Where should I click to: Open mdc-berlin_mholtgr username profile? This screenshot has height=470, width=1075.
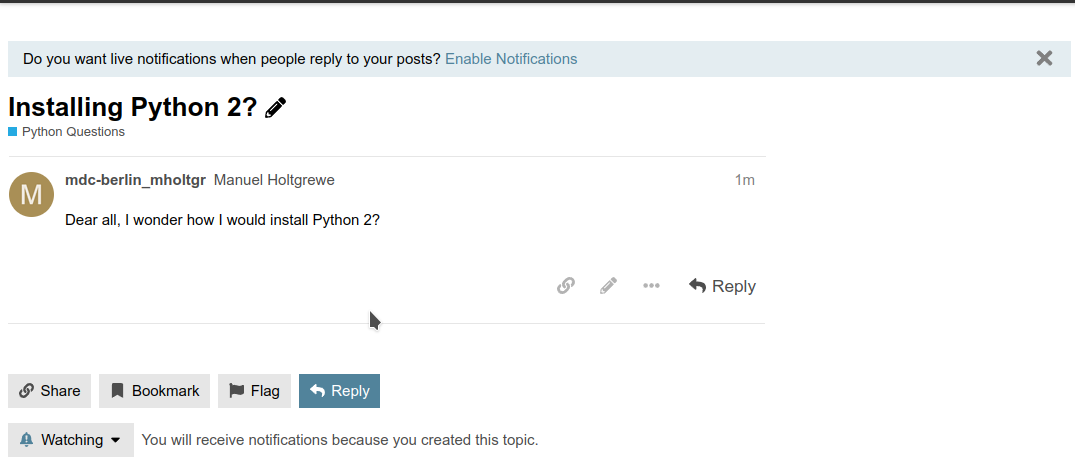[135, 180]
